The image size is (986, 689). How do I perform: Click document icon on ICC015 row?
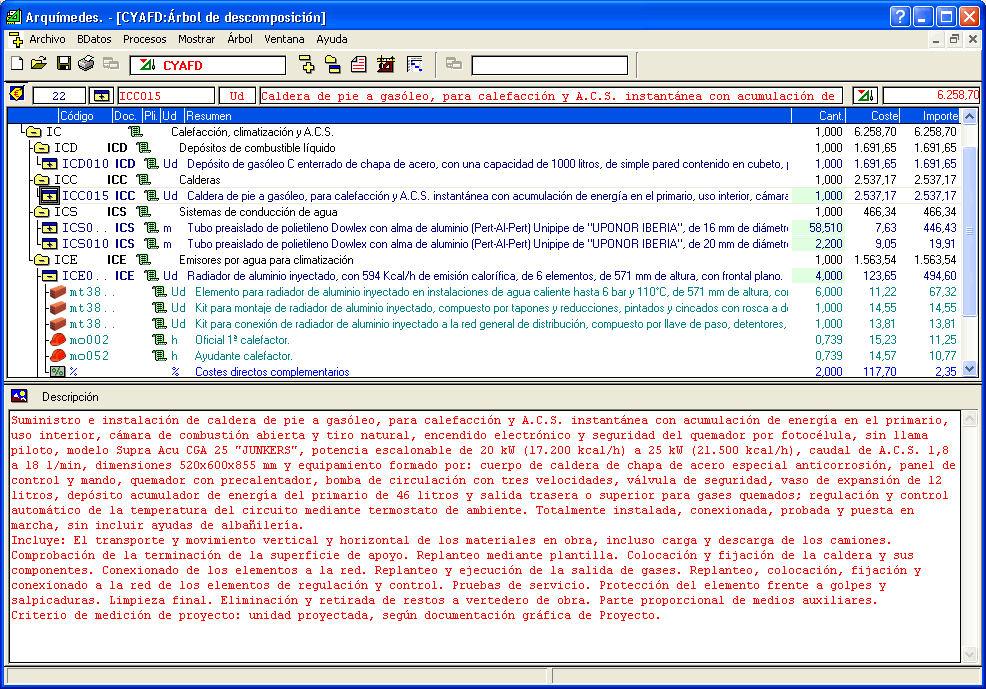tap(152, 196)
